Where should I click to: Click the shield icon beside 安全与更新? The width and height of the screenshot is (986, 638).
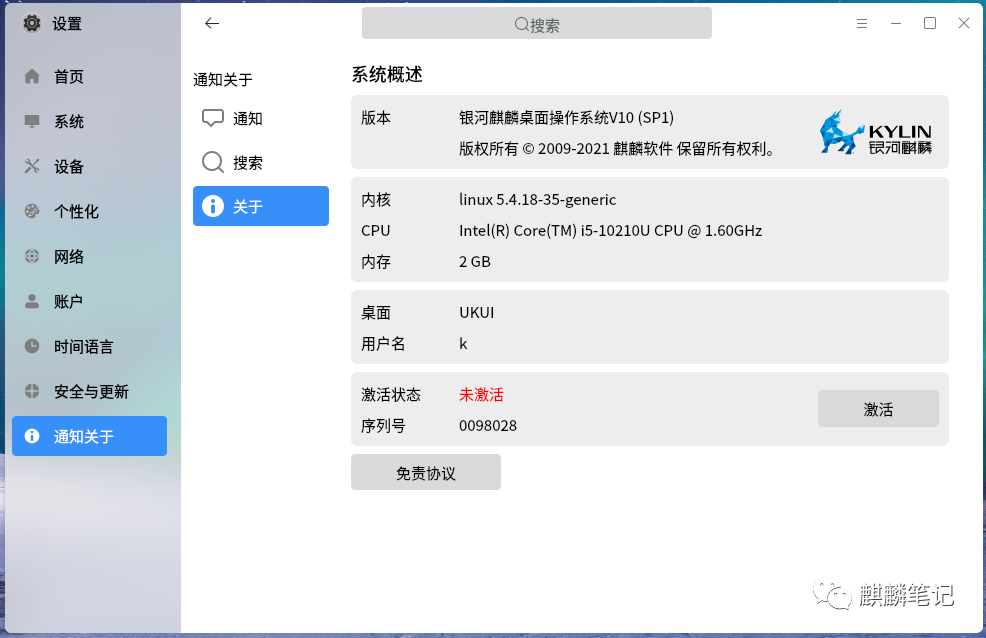click(32, 391)
